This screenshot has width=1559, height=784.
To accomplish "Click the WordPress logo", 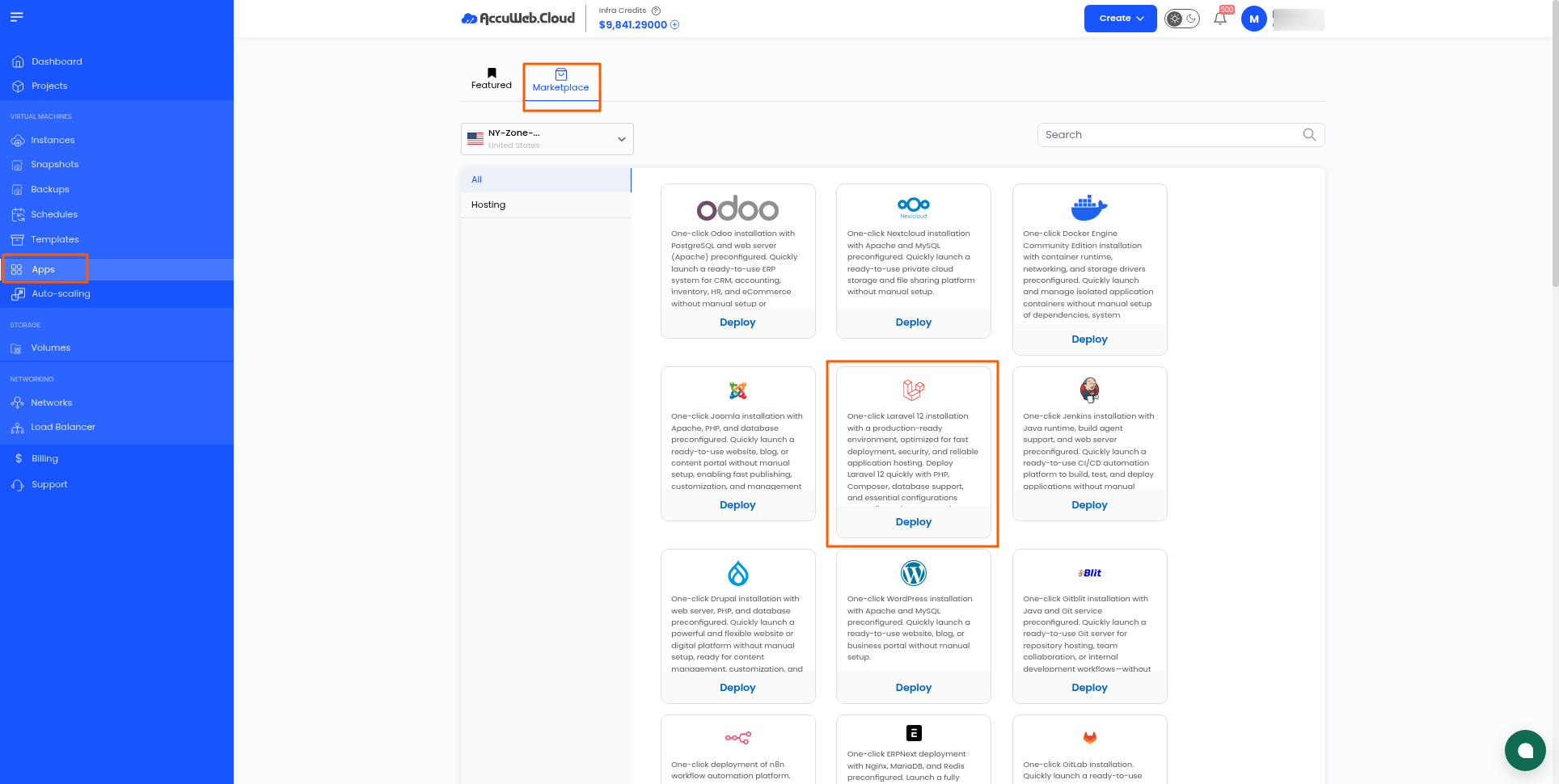I will click(914, 573).
